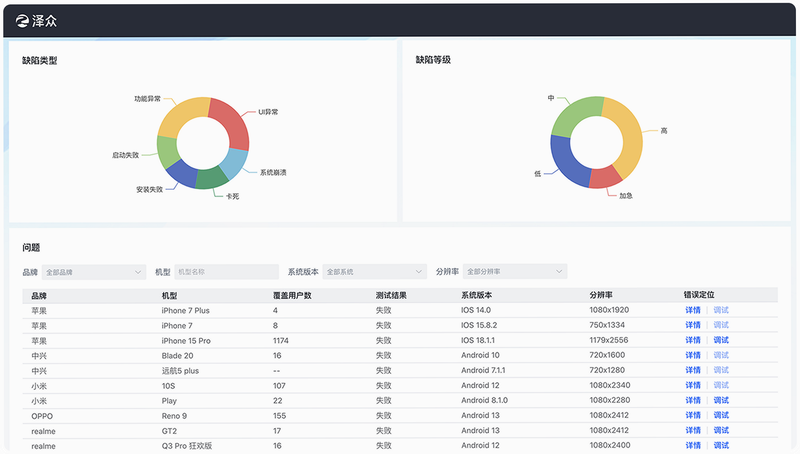Image resolution: width=800 pixels, height=454 pixels.
Task: Click 调试 for 远航5 plus row
Action: tap(721, 370)
